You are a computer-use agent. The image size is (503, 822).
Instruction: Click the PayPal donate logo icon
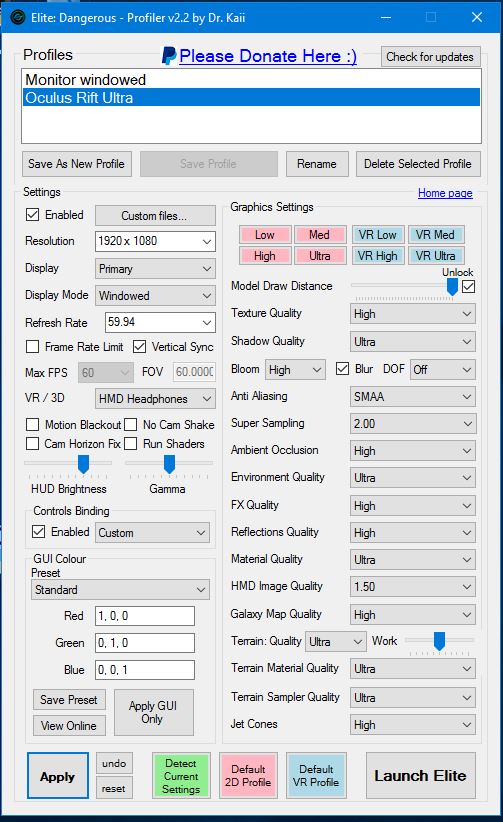tap(169, 56)
